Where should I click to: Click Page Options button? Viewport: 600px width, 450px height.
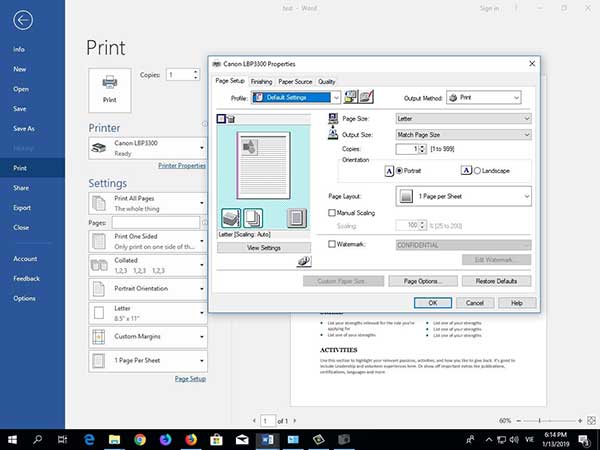(423, 281)
